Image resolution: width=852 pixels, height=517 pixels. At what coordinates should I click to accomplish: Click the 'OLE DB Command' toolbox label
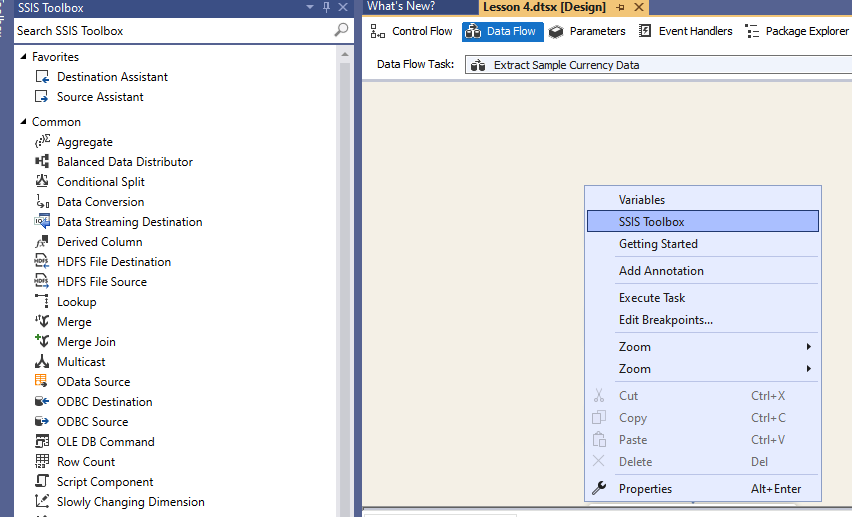tap(106, 441)
